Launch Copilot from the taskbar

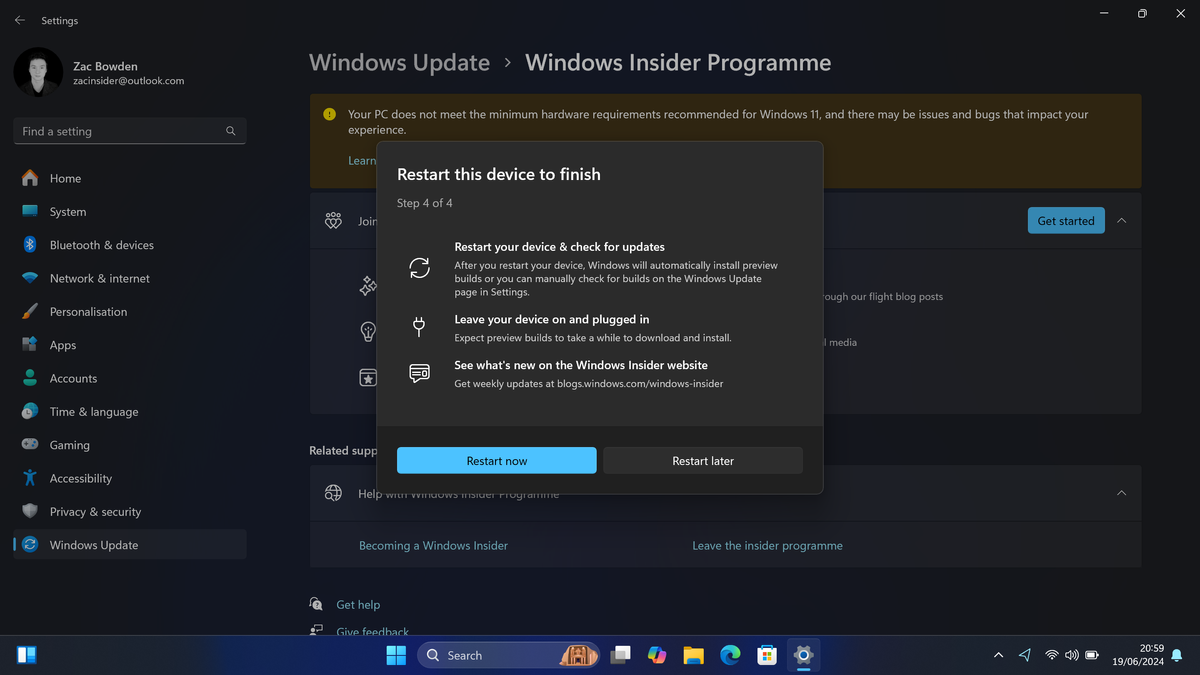click(x=656, y=655)
